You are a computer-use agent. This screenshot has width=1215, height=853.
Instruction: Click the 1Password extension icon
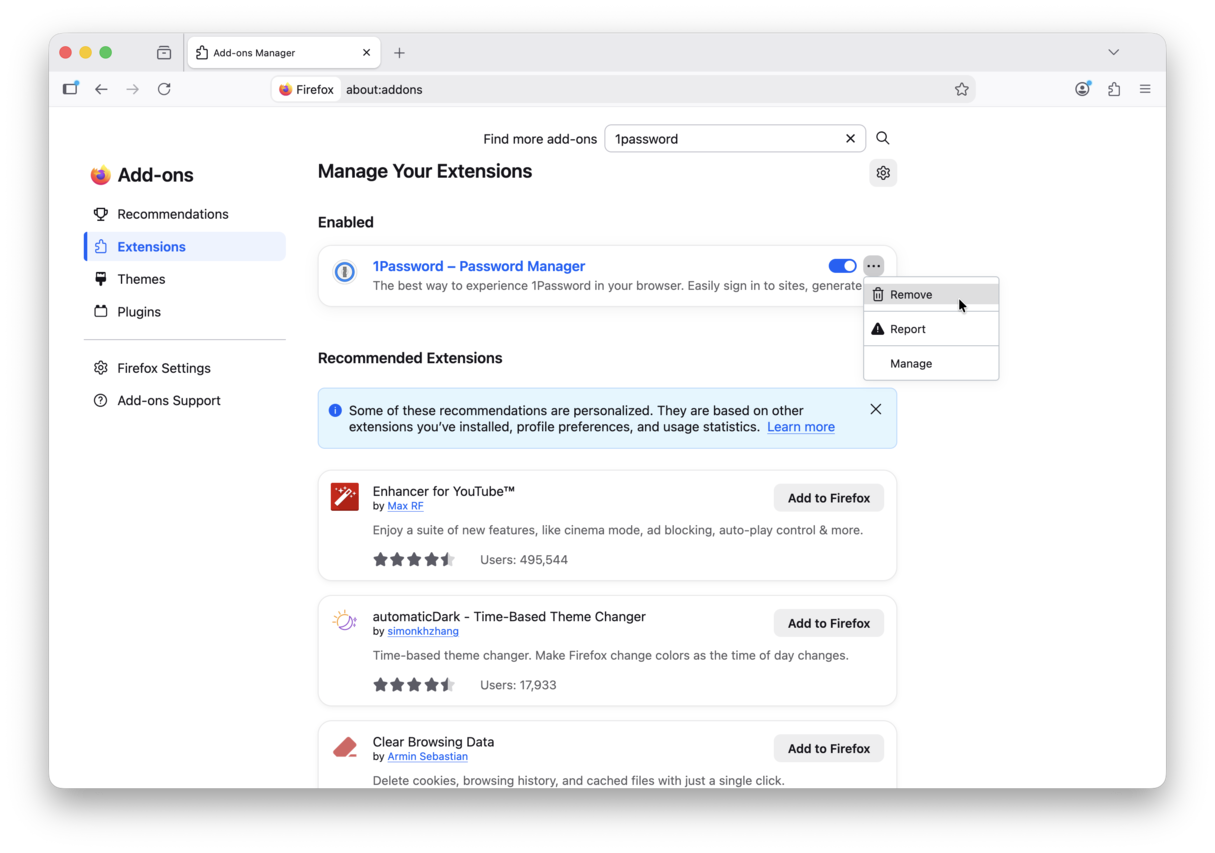click(x=345, y=272)
